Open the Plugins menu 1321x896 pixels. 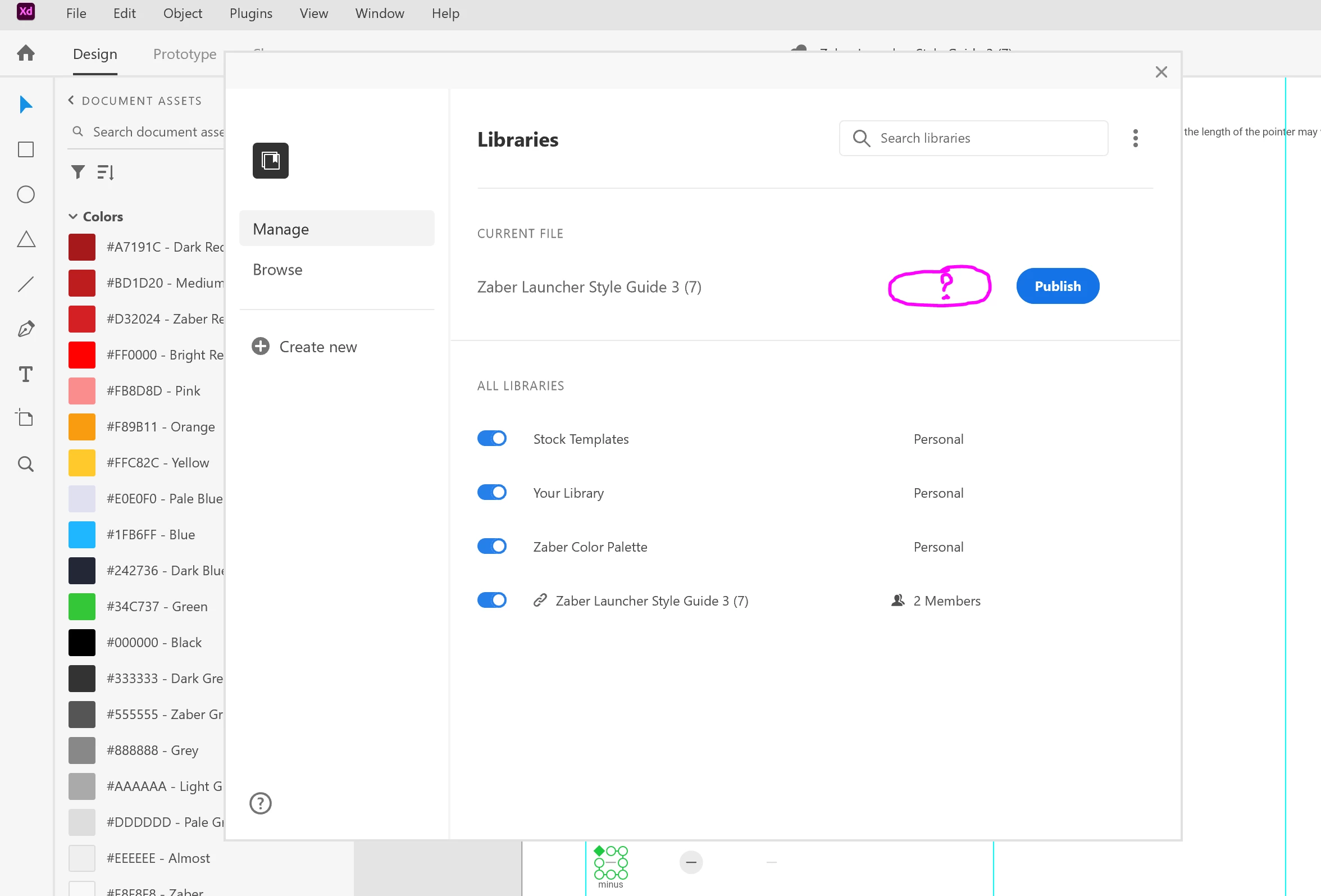click(250, 13)
